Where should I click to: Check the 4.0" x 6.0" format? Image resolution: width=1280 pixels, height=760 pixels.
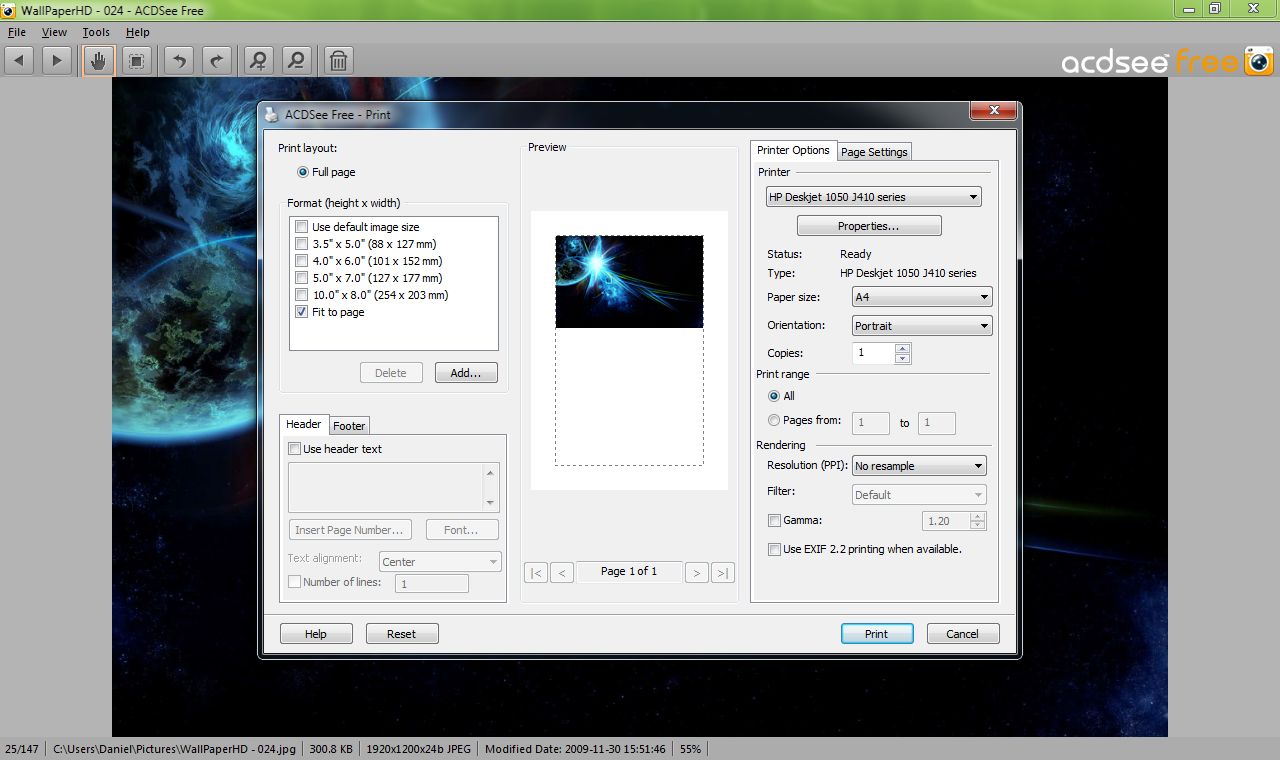[x=302, y=261]
